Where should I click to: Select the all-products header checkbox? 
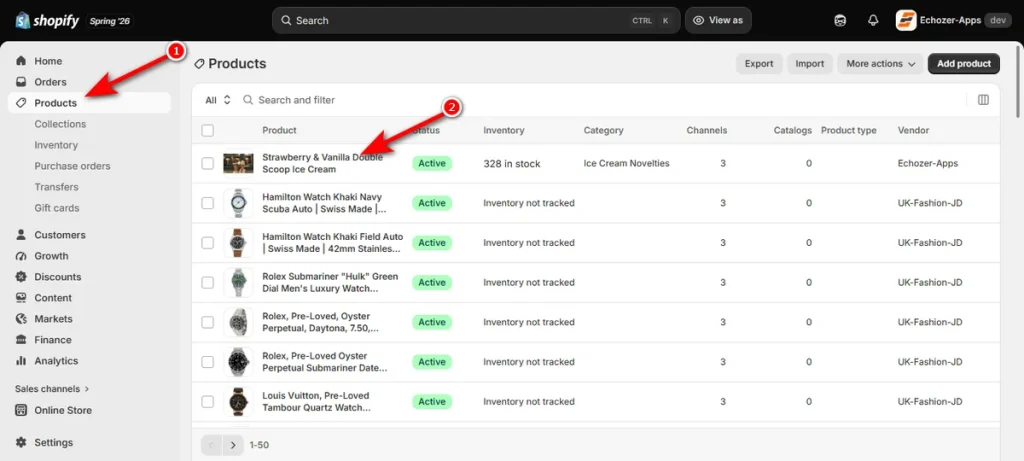click(x=208, y=131)
